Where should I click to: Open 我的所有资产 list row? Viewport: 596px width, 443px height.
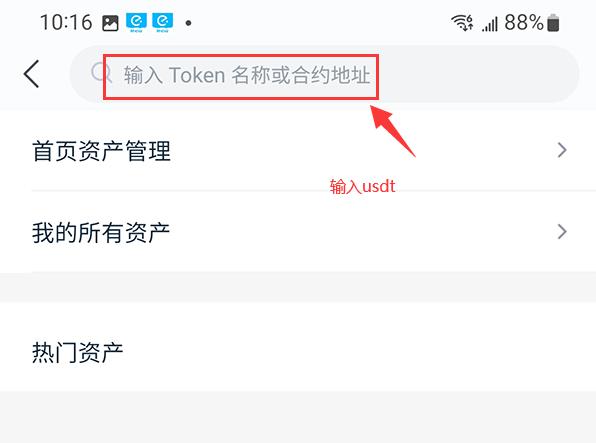[x=298, y=232]
